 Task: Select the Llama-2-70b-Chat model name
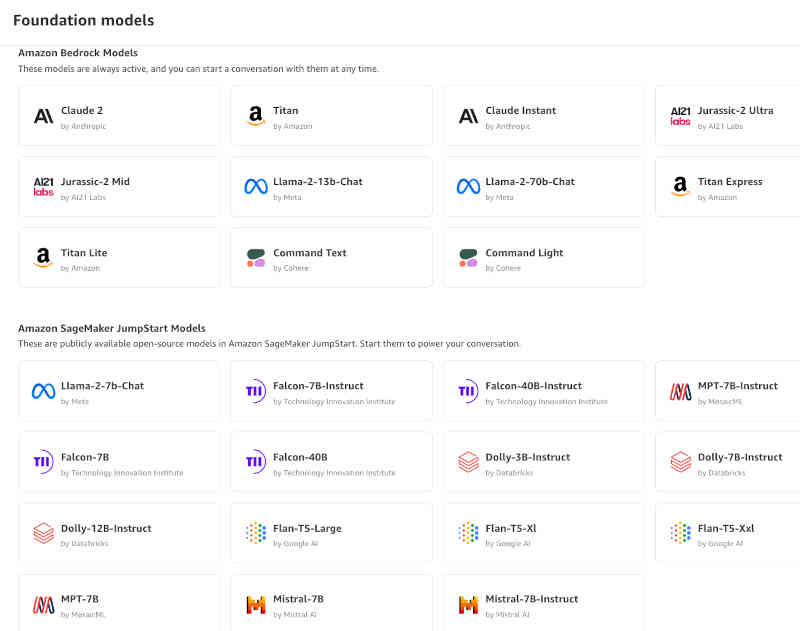[530, 182]
